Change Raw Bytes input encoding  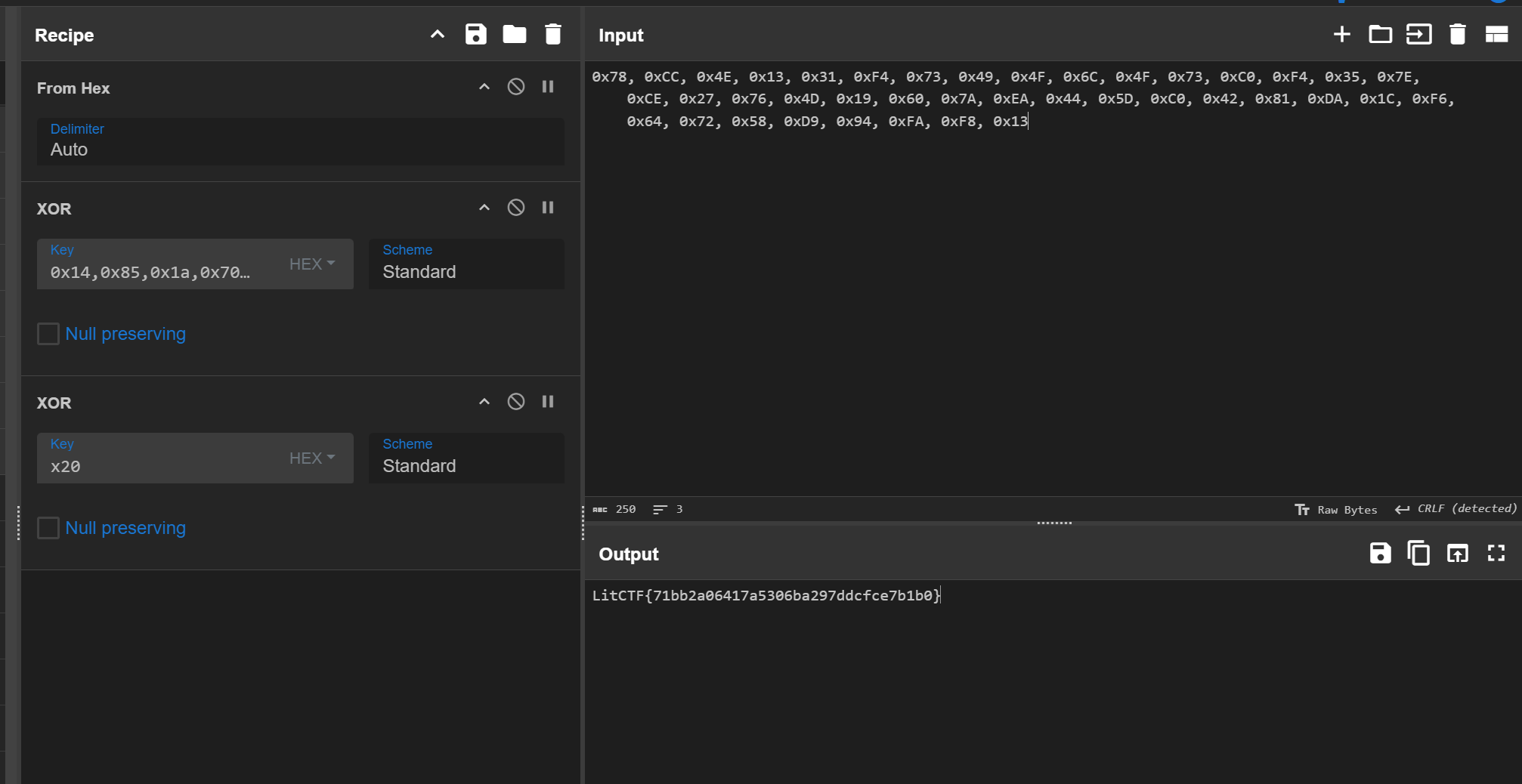pyautogui.click(x=1335, y=510)
